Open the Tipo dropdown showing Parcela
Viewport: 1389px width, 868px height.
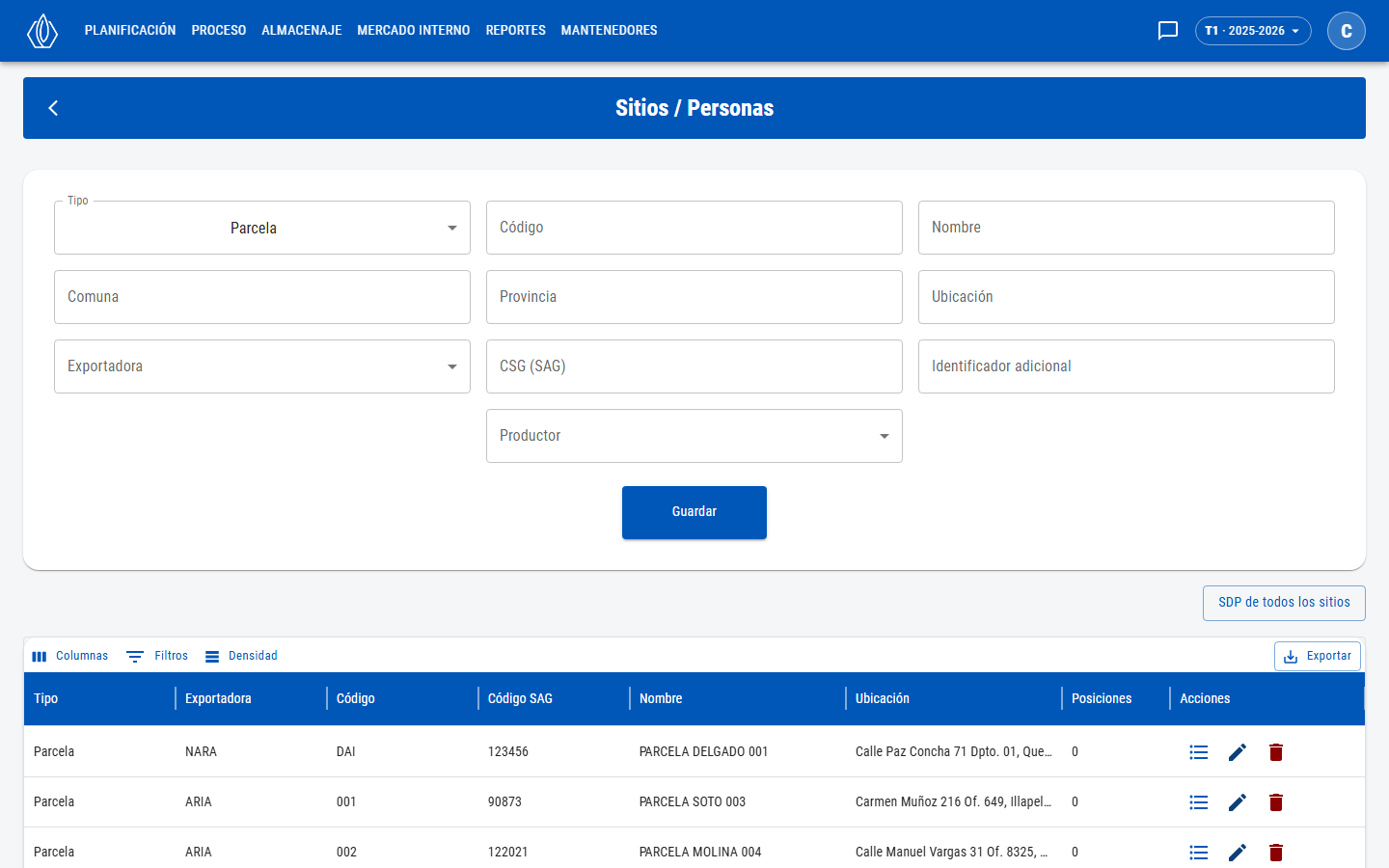(x=262, y=228)
